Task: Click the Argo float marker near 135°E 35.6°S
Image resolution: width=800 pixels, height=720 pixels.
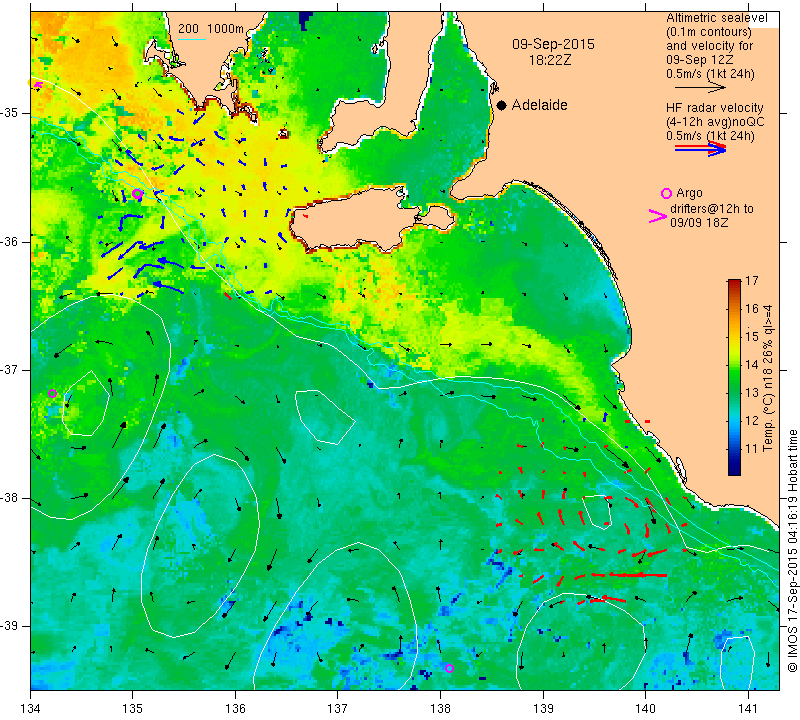Action: [x=137, y=193]
